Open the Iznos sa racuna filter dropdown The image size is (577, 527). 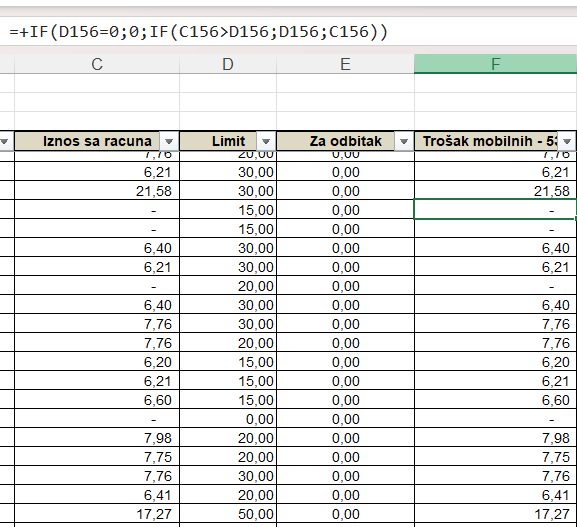[169, 141]
